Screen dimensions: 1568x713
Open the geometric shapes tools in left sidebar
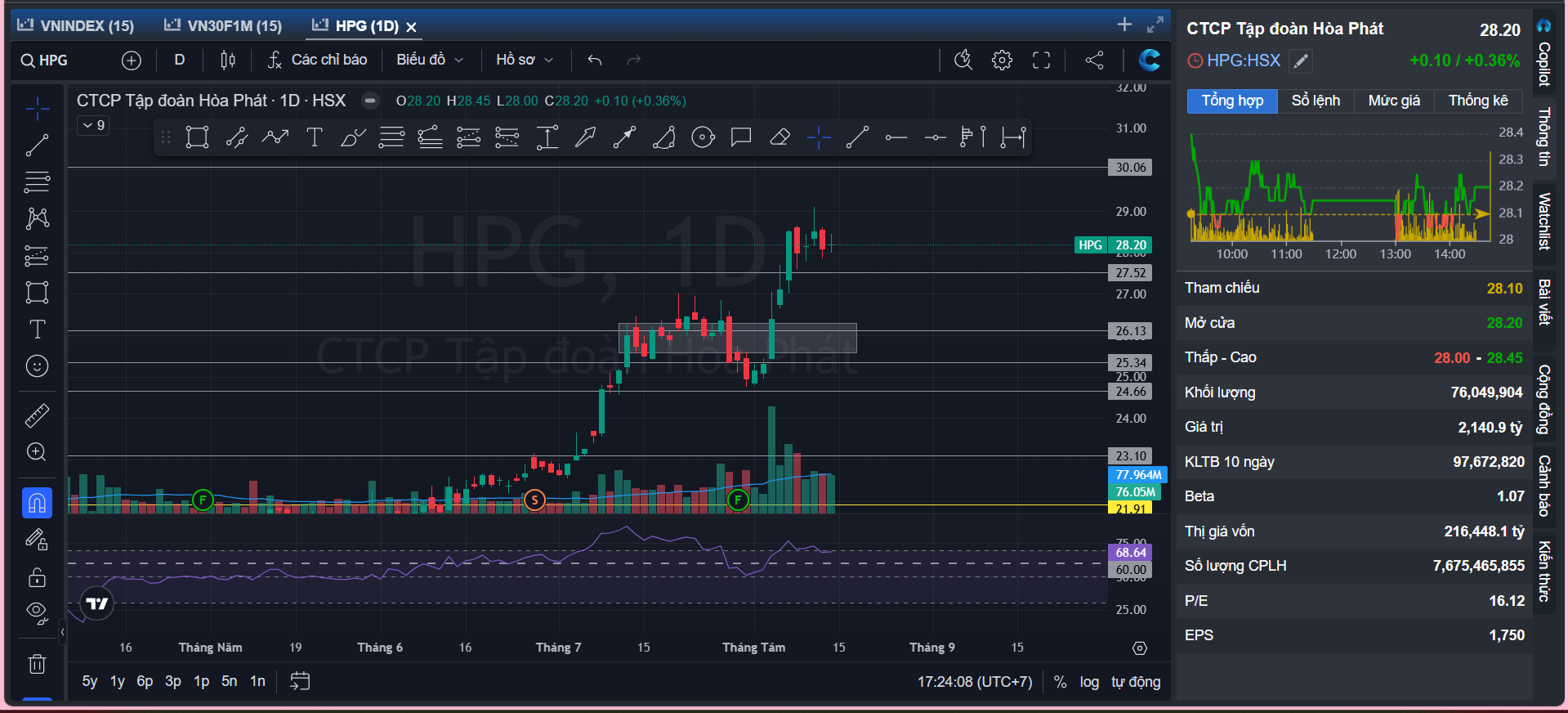tap(37, 292)
